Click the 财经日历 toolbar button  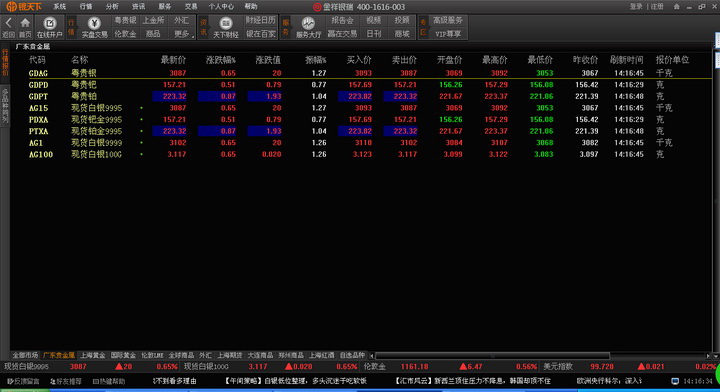click(x=260, y=21)
